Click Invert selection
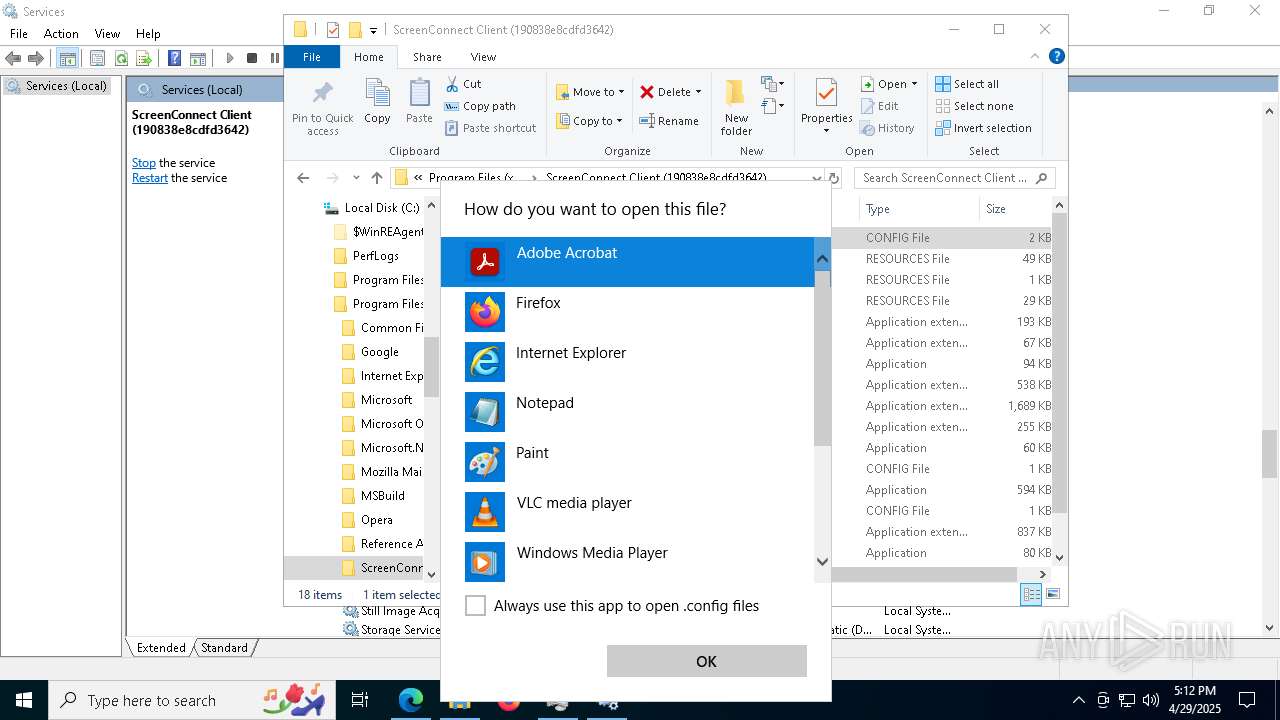The height and width of the screenshot is (720, 1280). pos(983,128)
